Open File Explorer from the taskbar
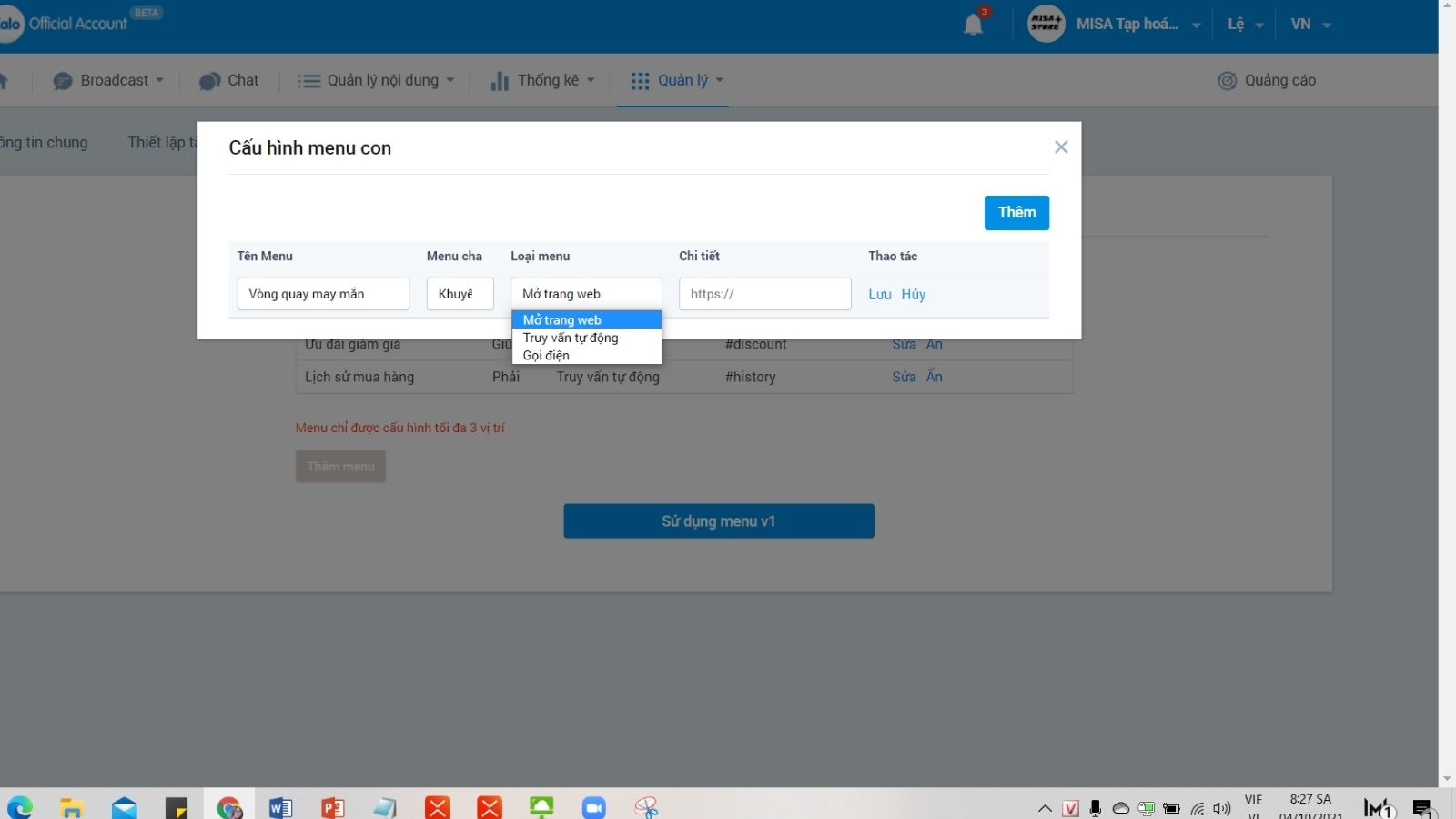 [x=72, y=807]
